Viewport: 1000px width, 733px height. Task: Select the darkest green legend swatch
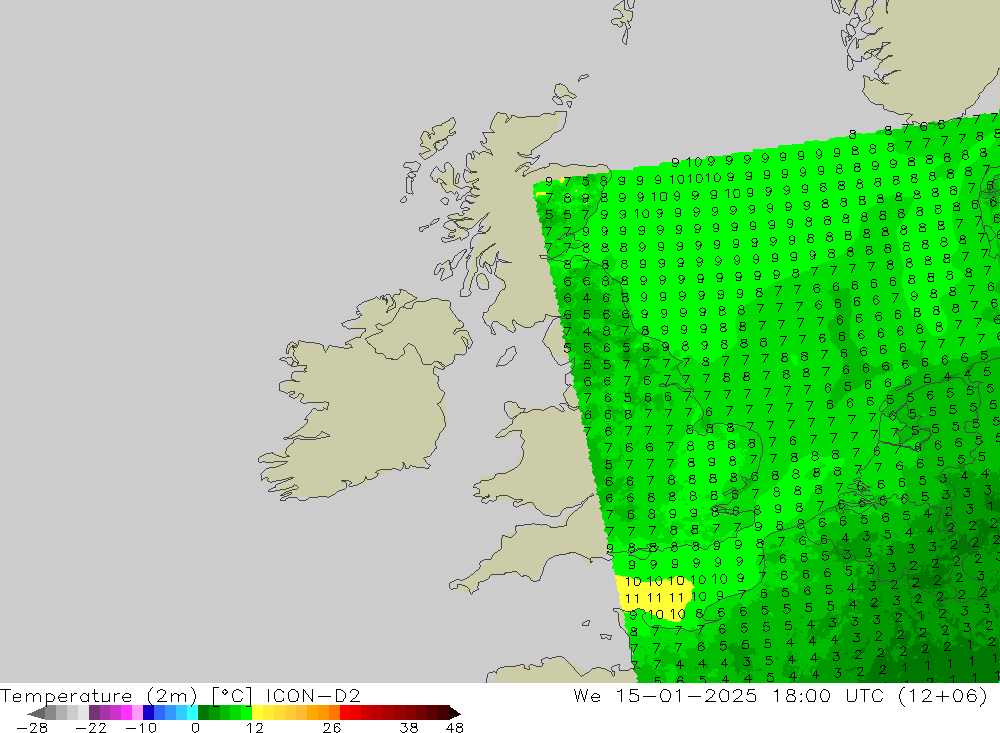click(x=203, y=713)
